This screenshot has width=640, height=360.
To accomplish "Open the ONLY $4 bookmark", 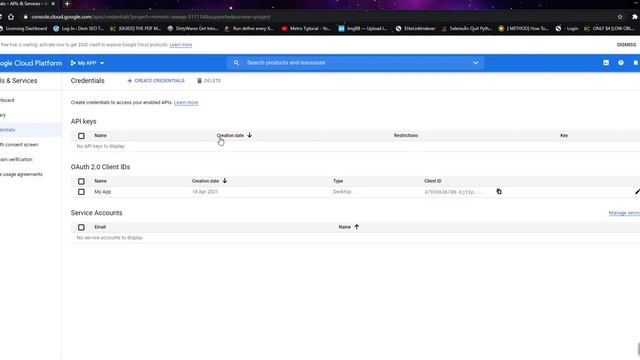I will click(609, 29).
